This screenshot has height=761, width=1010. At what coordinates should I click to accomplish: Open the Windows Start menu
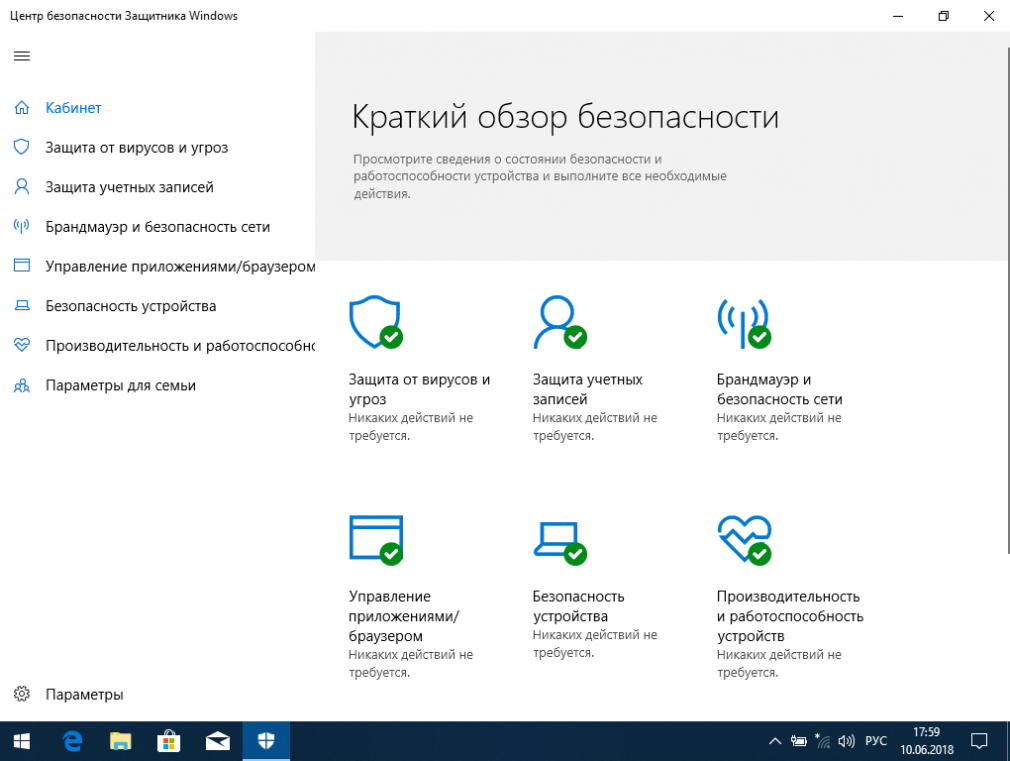click(x=22, y=741)
